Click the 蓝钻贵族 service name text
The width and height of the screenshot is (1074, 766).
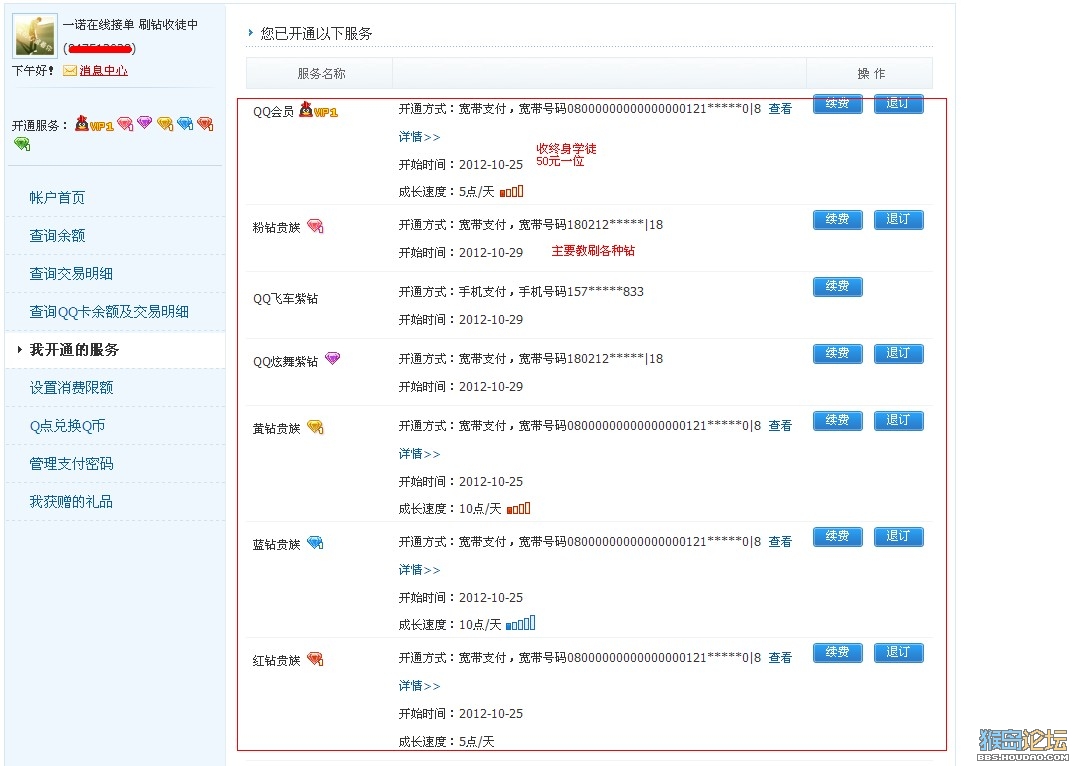pyautogui.click(x=277, y=545)
